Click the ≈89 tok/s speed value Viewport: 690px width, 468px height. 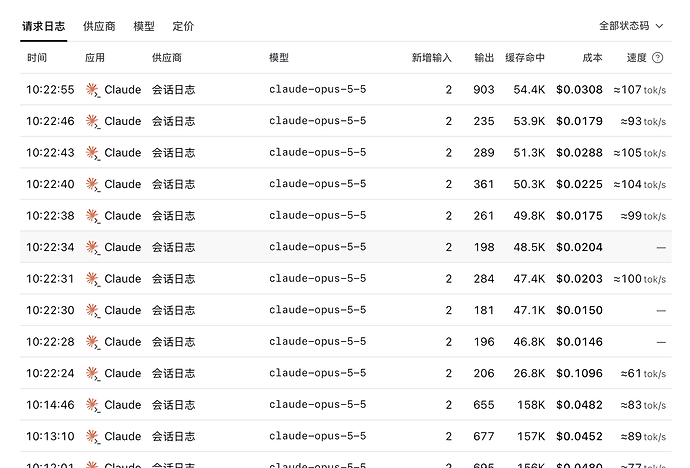643,436
